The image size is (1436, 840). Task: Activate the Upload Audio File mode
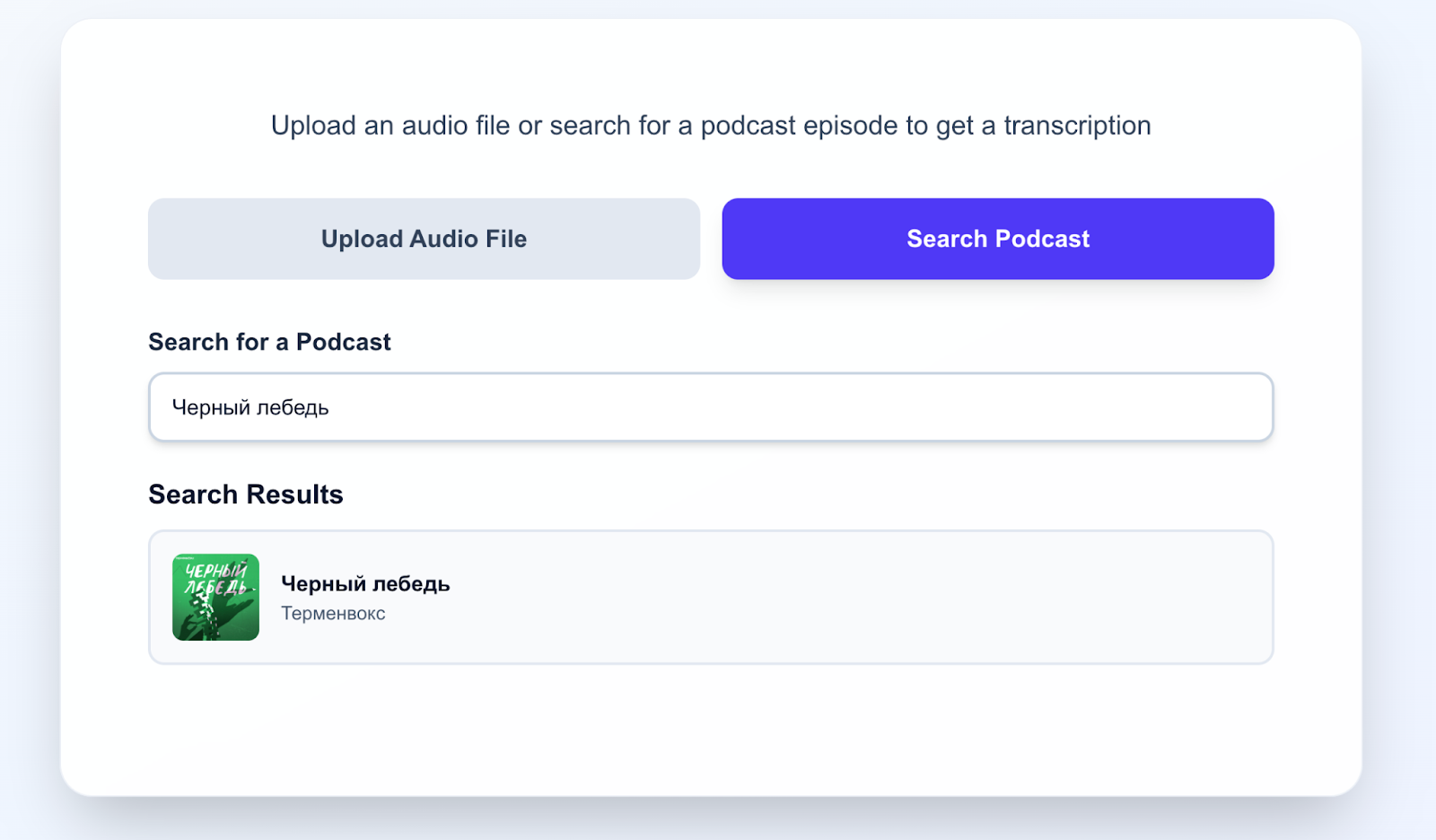[424, 239]
